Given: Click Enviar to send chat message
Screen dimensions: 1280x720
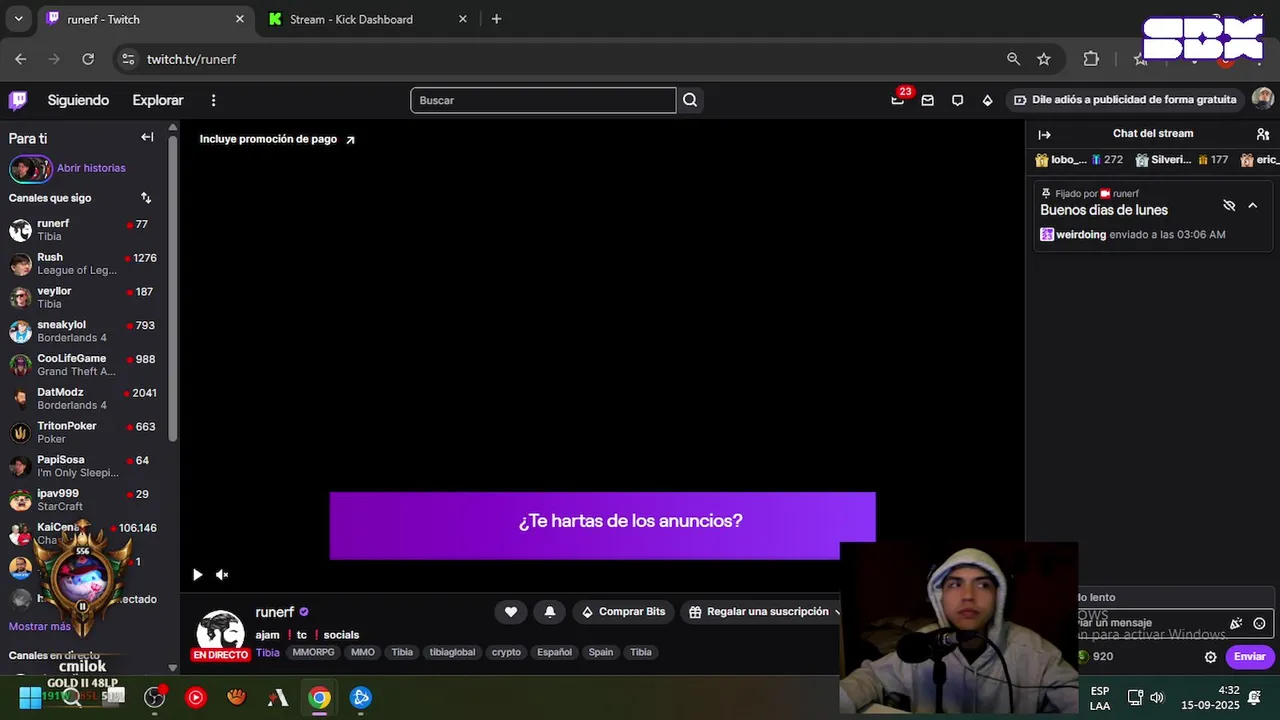Looking at the screenshot, I should [1250, 657].
